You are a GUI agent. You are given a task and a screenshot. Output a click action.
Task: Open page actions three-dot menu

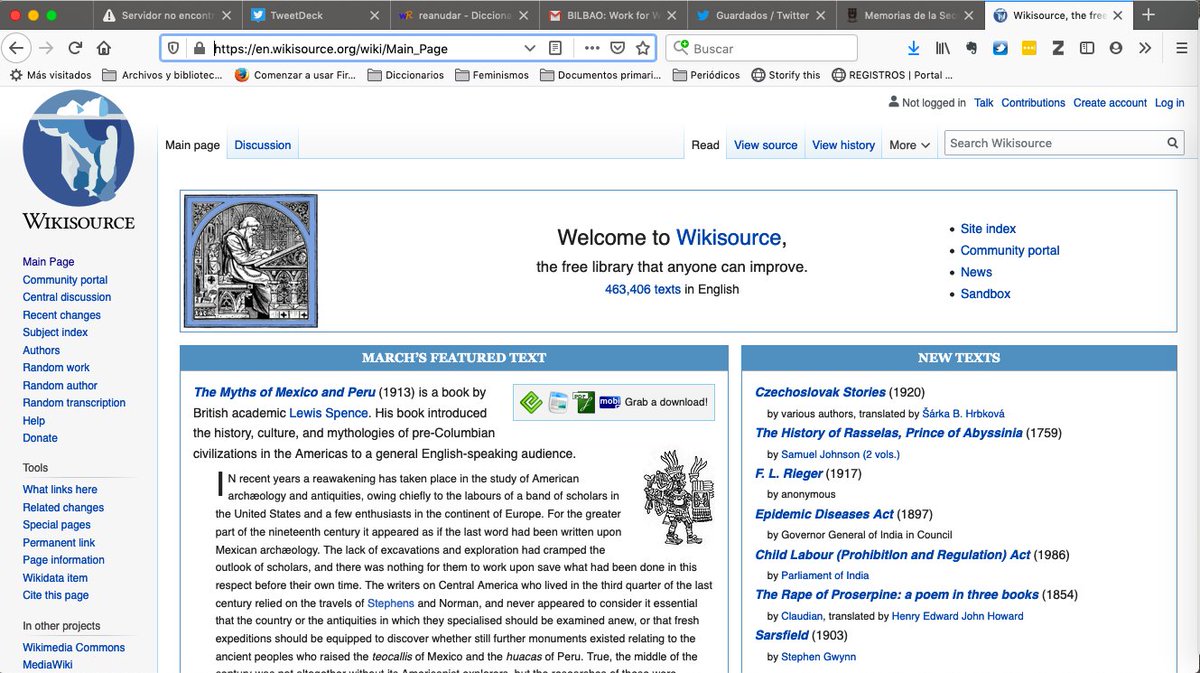click(x=592, y=48)
